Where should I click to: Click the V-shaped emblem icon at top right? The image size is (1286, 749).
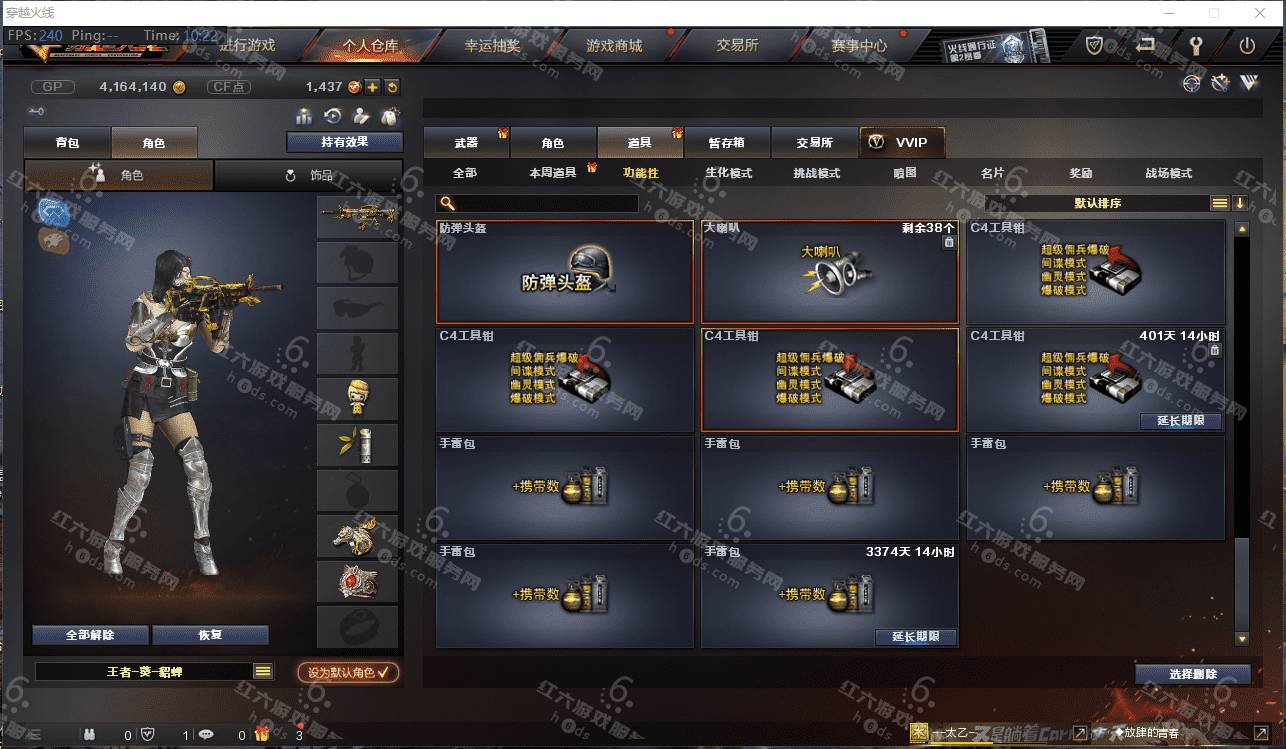coord(1249,84)
